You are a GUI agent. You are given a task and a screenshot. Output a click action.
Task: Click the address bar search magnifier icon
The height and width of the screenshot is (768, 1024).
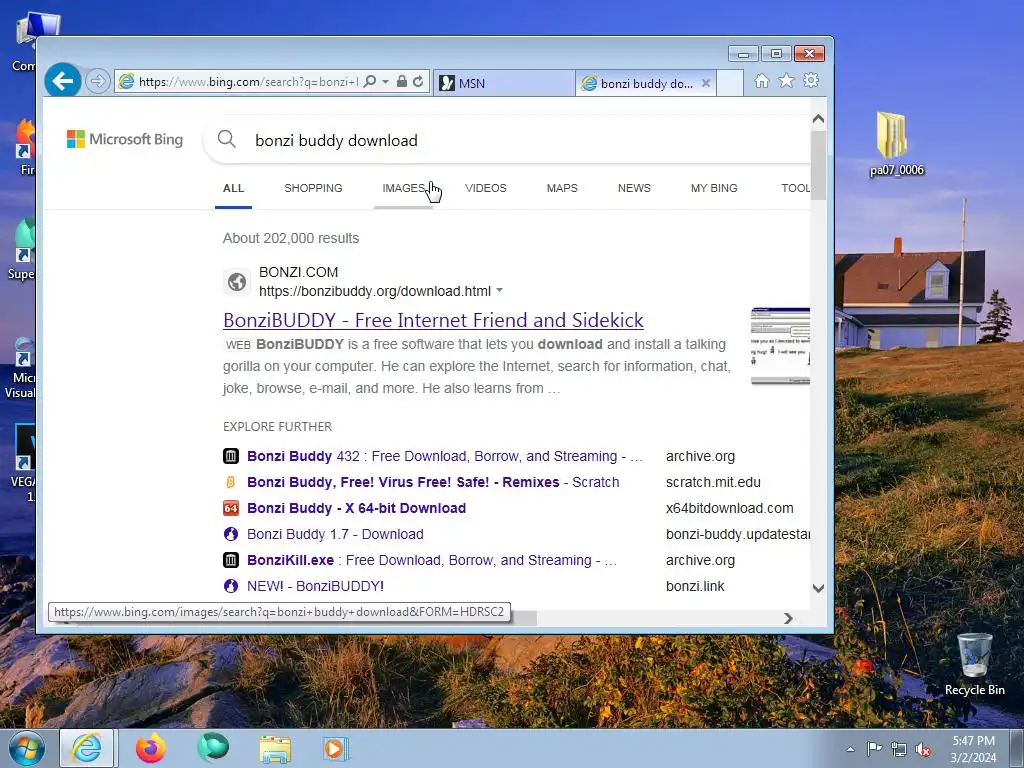[370, 82]
